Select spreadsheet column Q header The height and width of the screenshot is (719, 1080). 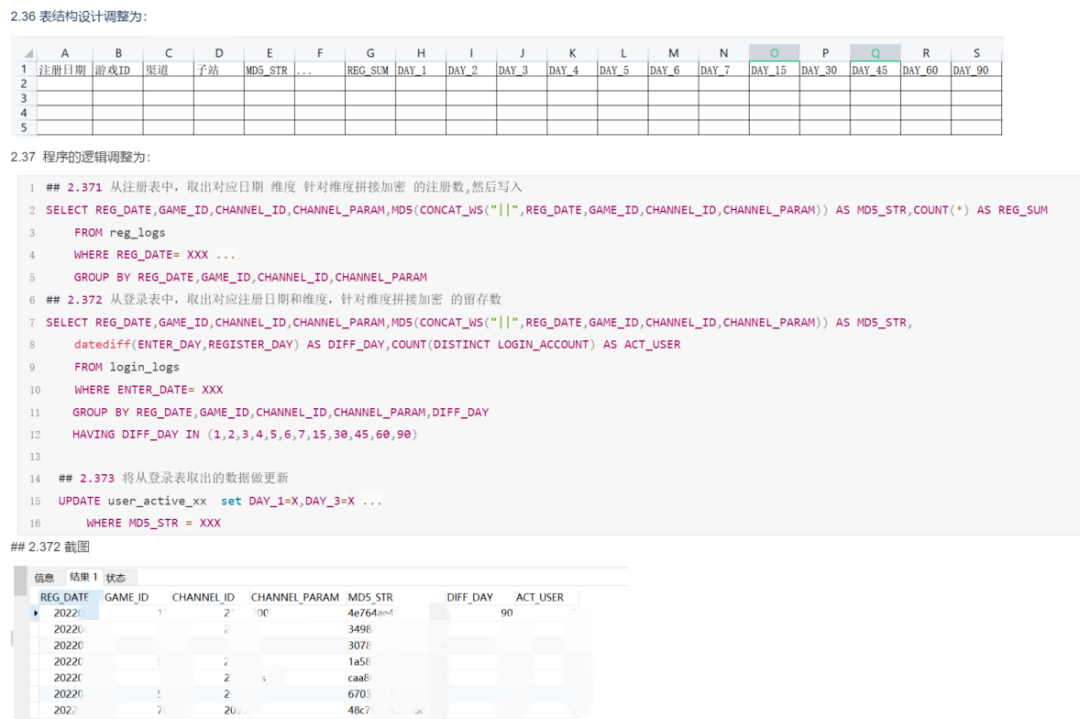click(875, 52)
